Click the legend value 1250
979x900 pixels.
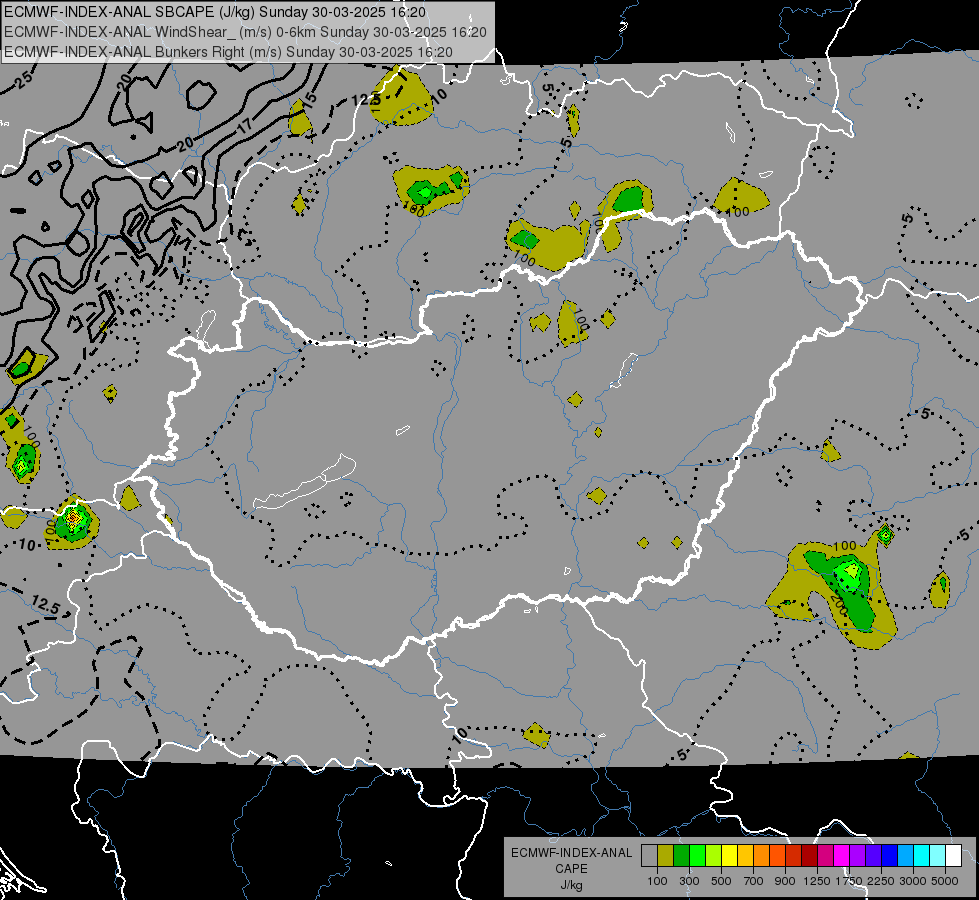(x=817, y=881)
